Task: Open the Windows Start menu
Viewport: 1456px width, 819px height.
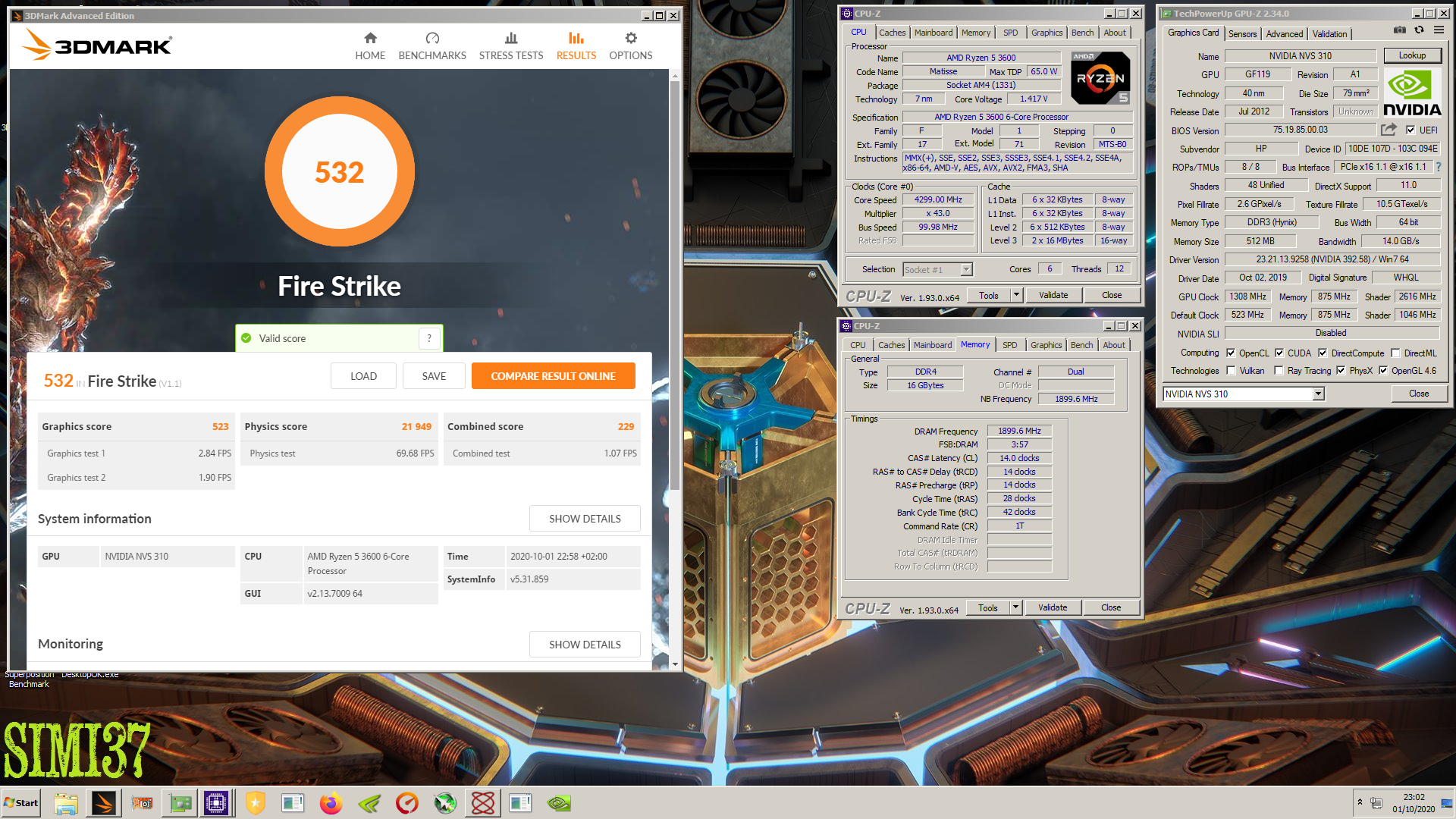Action: (21, 803)
